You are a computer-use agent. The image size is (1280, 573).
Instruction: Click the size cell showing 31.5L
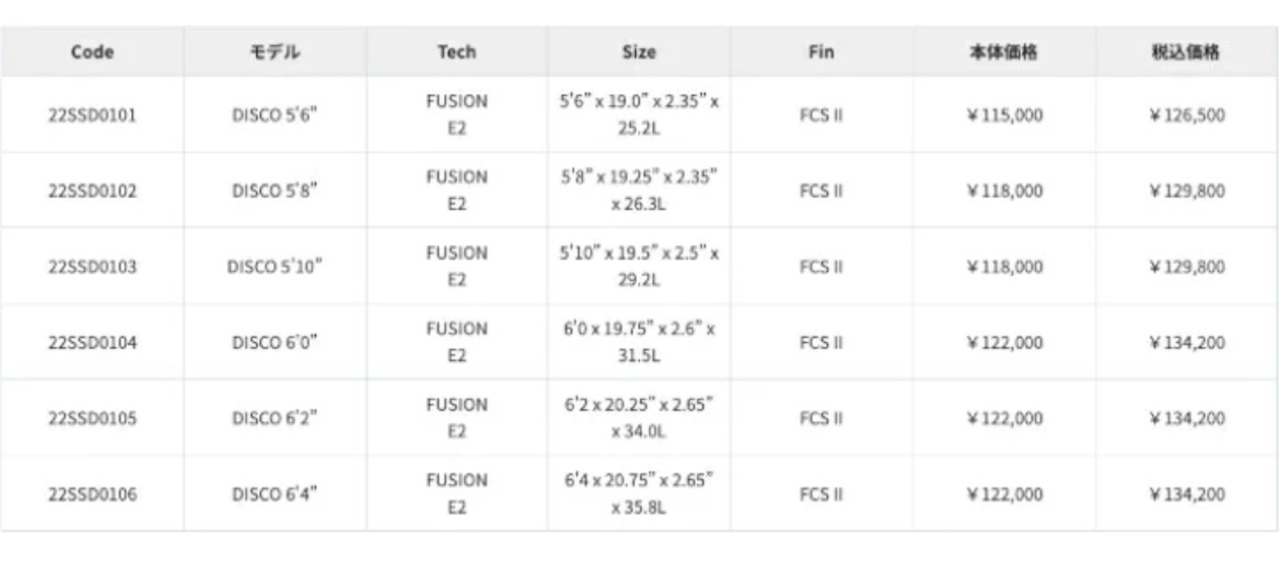[x=639, y=343]
